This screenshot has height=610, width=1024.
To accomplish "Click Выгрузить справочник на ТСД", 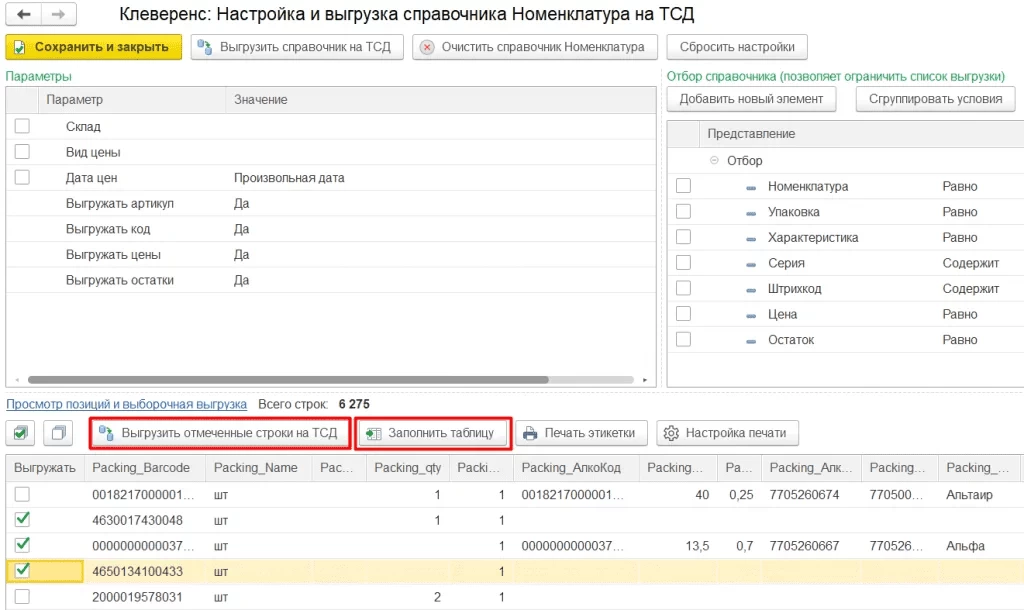I will [x=297, y=47].
